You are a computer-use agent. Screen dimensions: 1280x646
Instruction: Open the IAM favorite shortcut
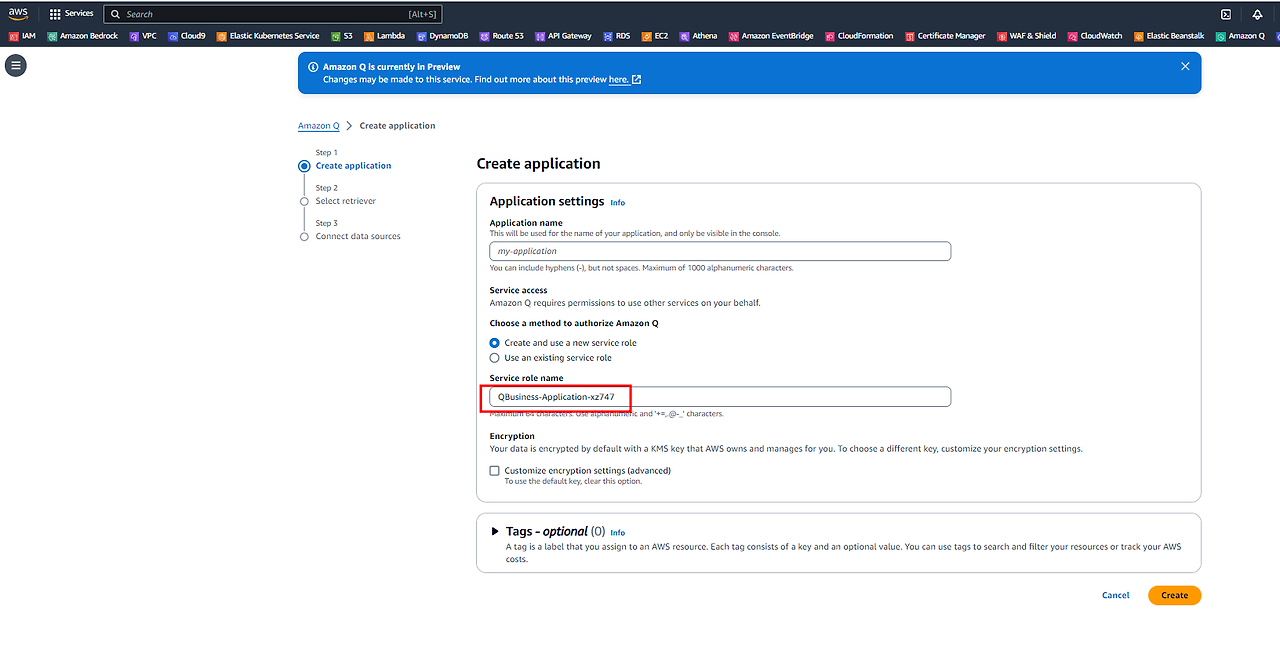click(22, 36)
